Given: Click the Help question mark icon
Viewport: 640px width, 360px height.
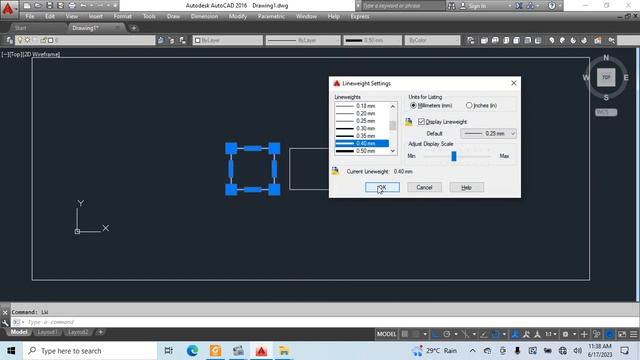Looking at the screenshot, I should click(x=551, y=6).
